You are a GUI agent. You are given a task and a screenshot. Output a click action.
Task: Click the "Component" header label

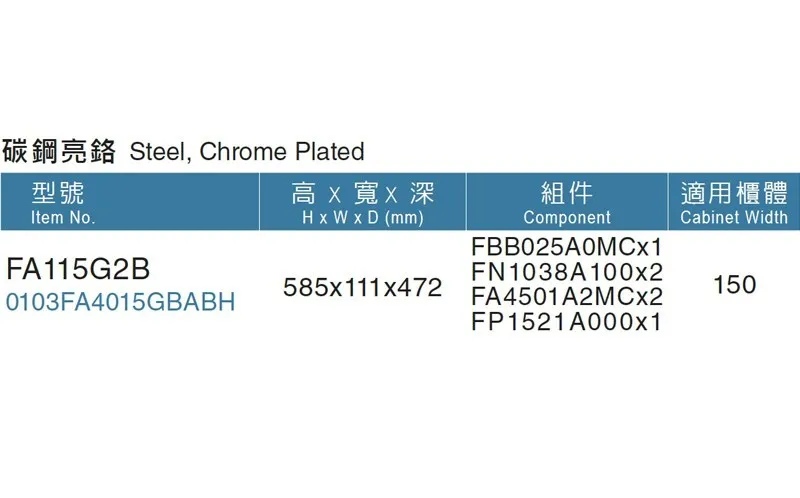[566, 217]
